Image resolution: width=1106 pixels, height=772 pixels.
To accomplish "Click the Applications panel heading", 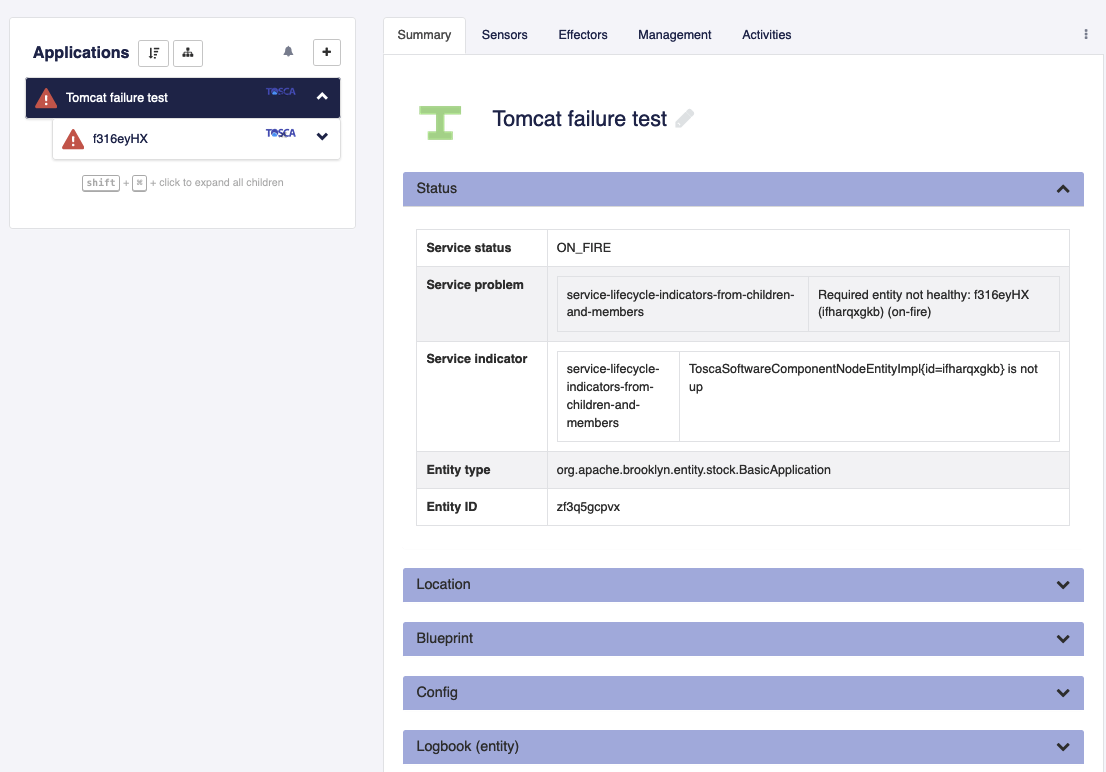I will pyautogui.click(x=81, y=53).
